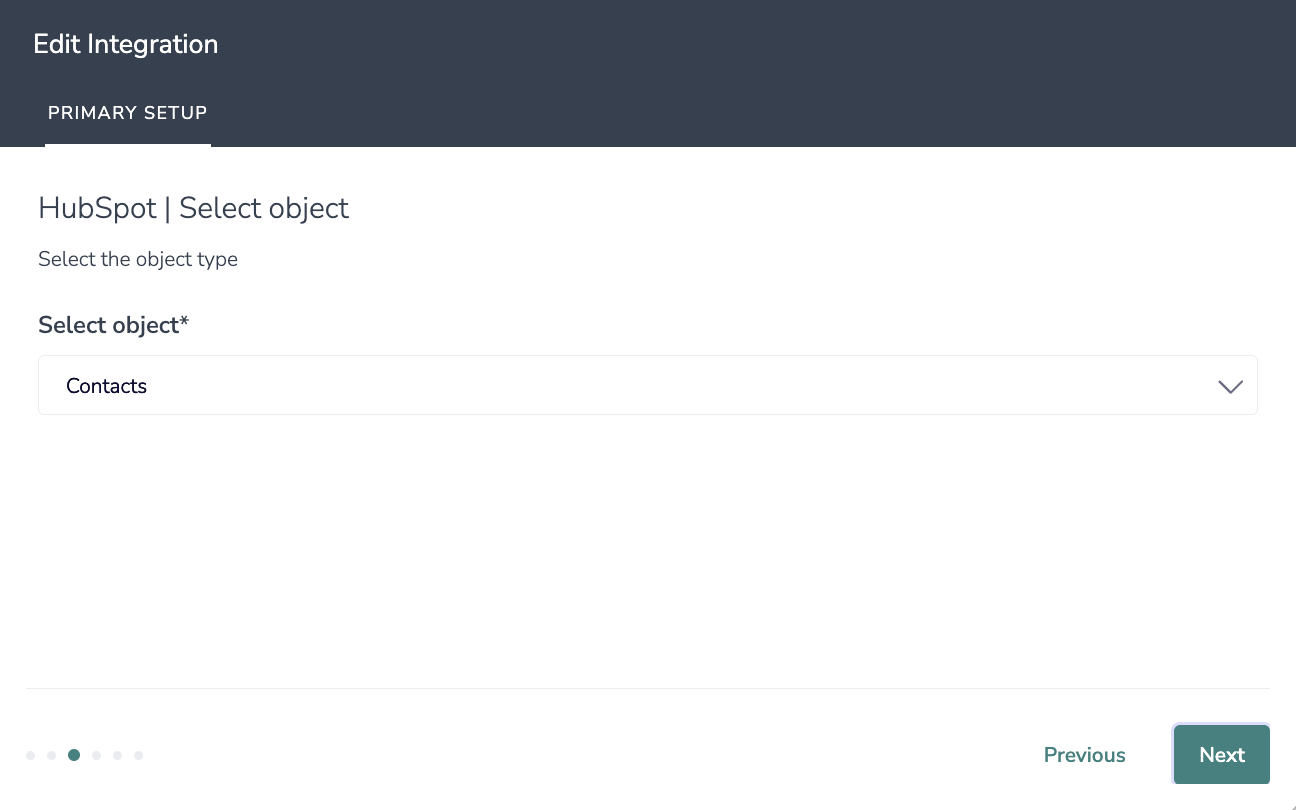Click the required asterisk after Select object
This screenshot has height=810, width=1296.
(185, 322)
